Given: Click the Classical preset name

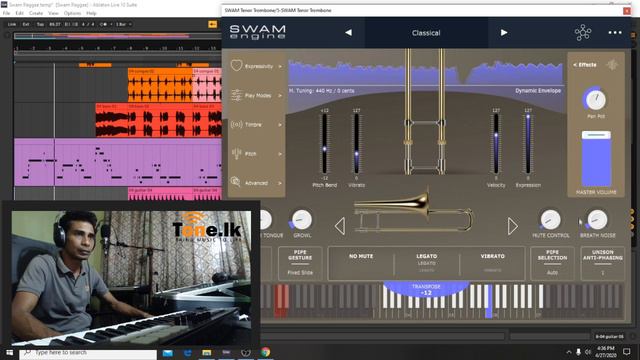Looking at the screenshot, I should tap(426, 33).
